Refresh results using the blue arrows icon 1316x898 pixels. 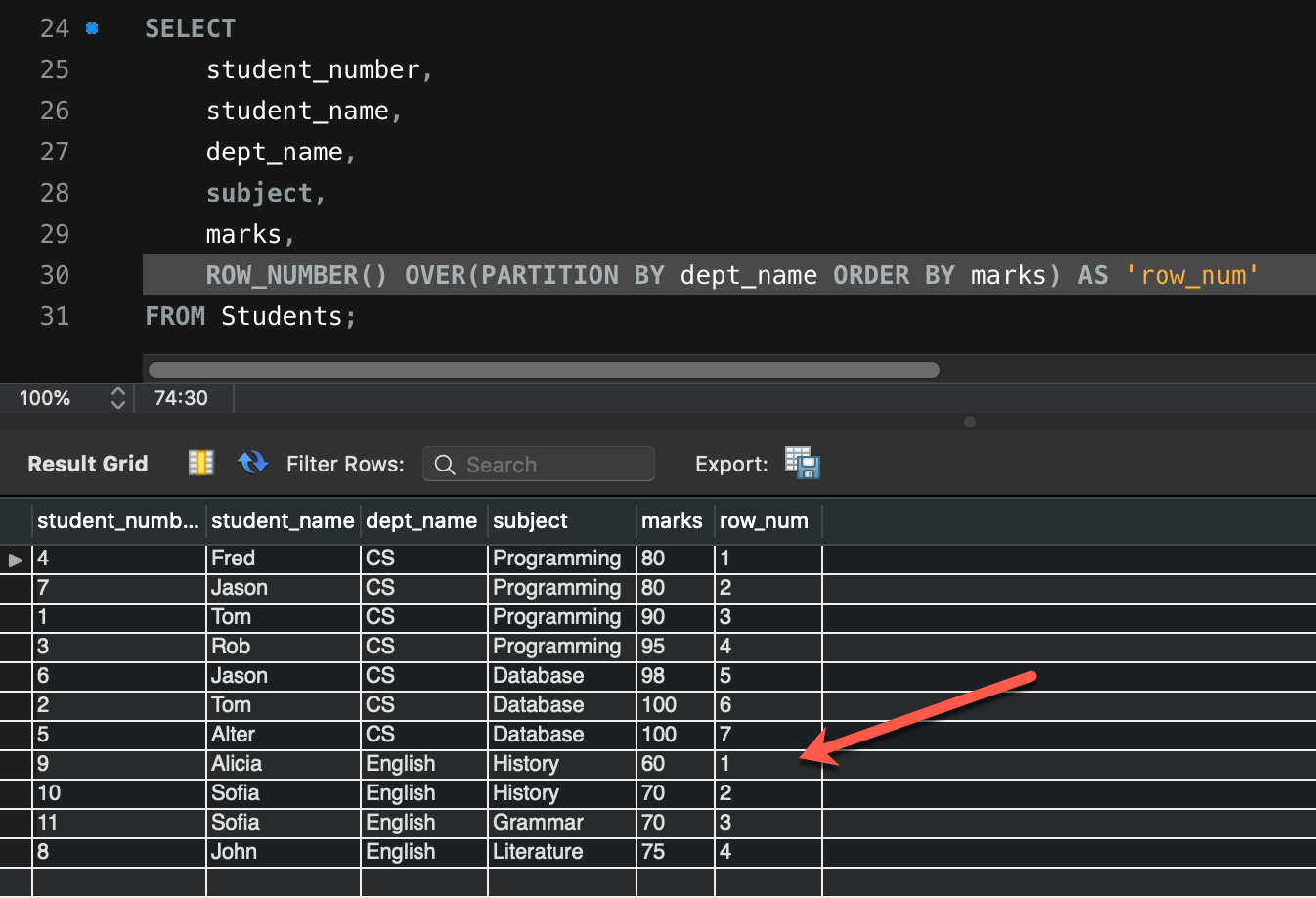(252, 463)
